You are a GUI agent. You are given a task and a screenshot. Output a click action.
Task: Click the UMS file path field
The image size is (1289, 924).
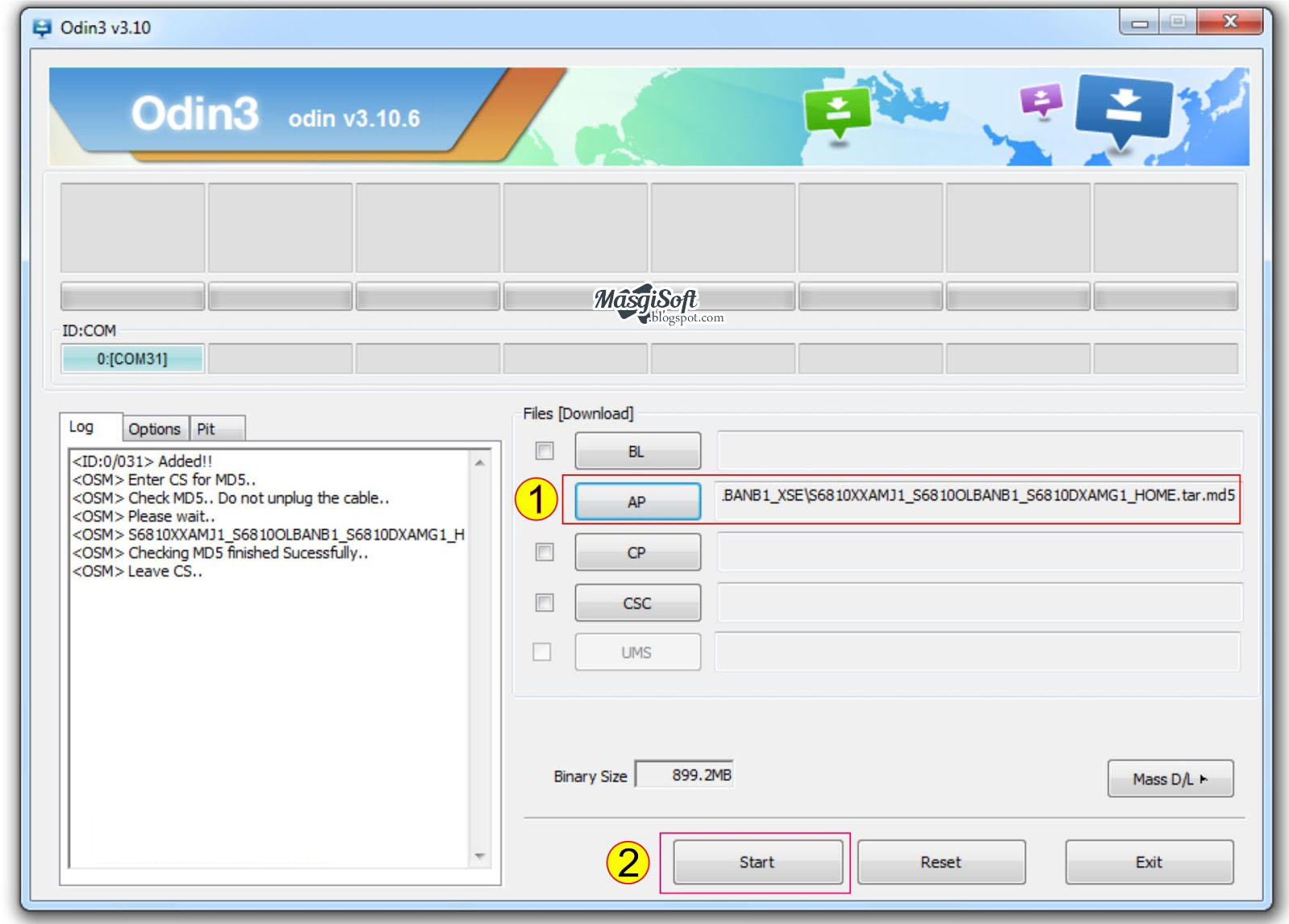pos(978,653)
